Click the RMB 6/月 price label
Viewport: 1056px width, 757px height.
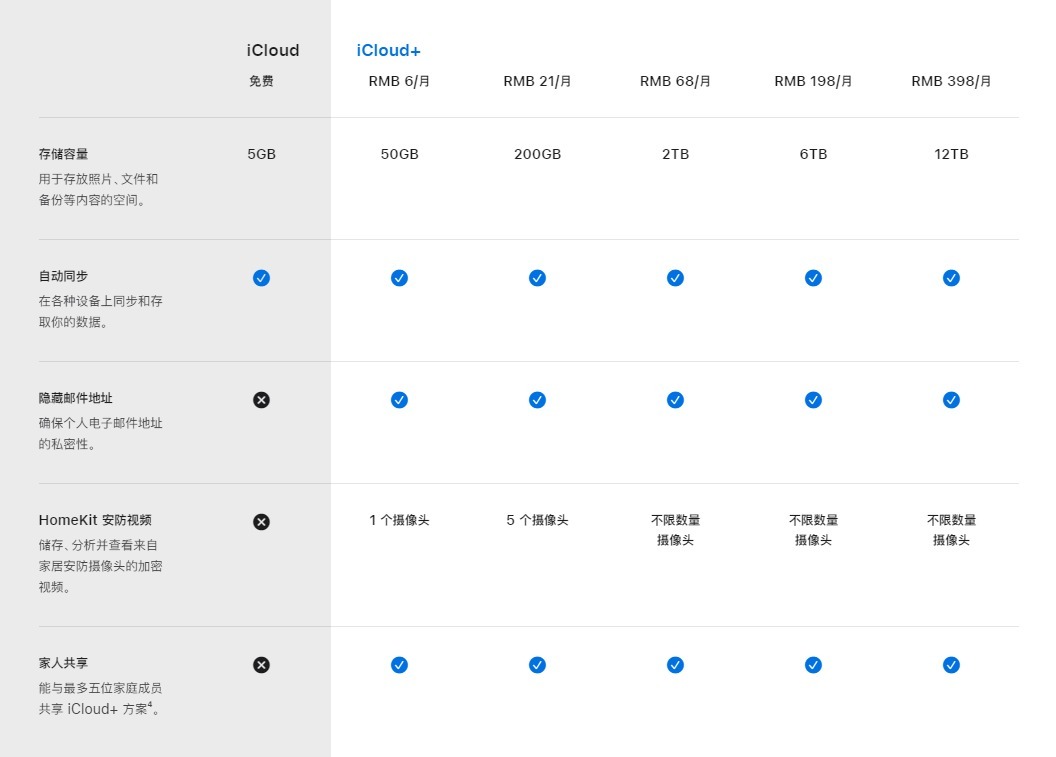point(399,82)
